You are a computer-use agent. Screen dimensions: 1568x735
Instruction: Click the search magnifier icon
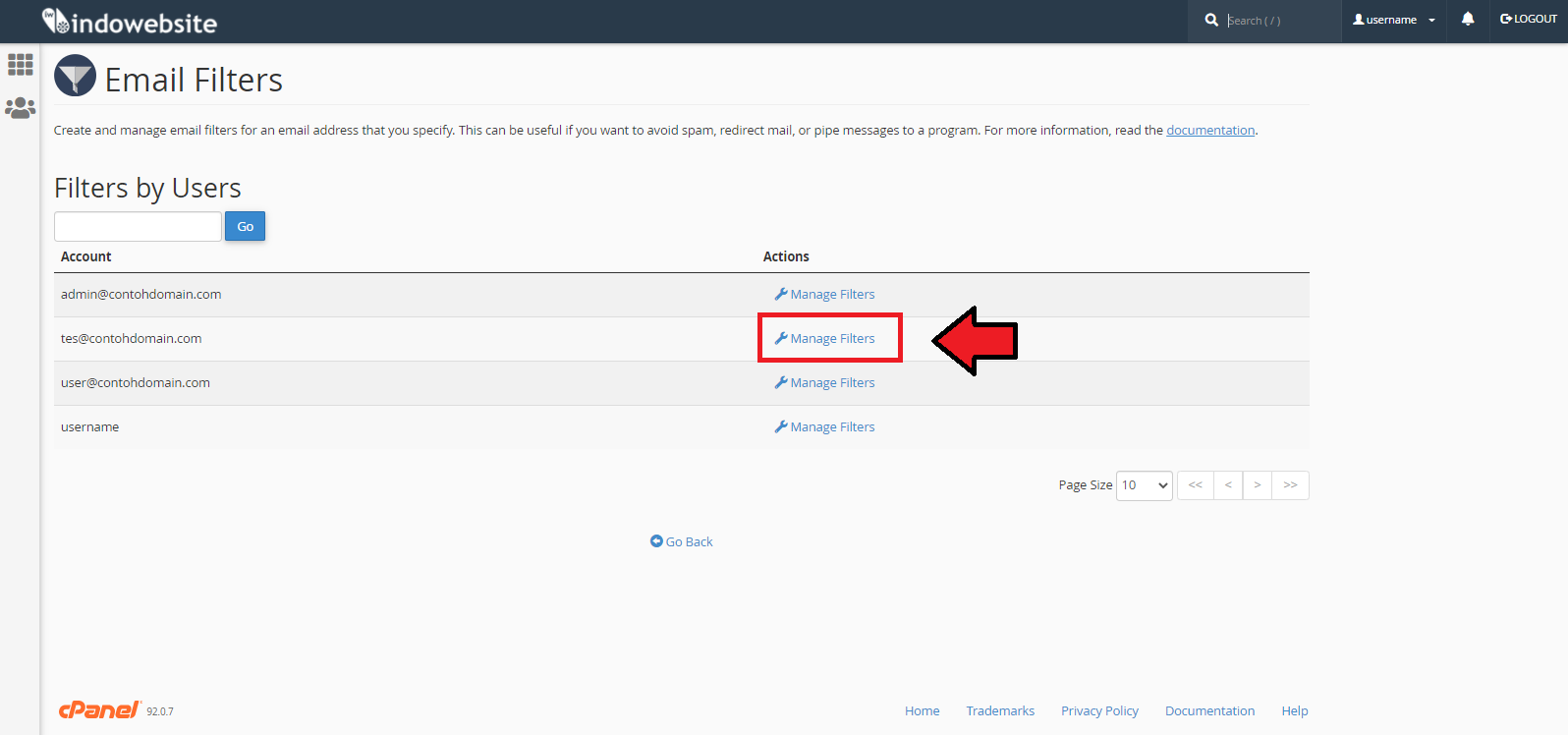pos(1211,20)
